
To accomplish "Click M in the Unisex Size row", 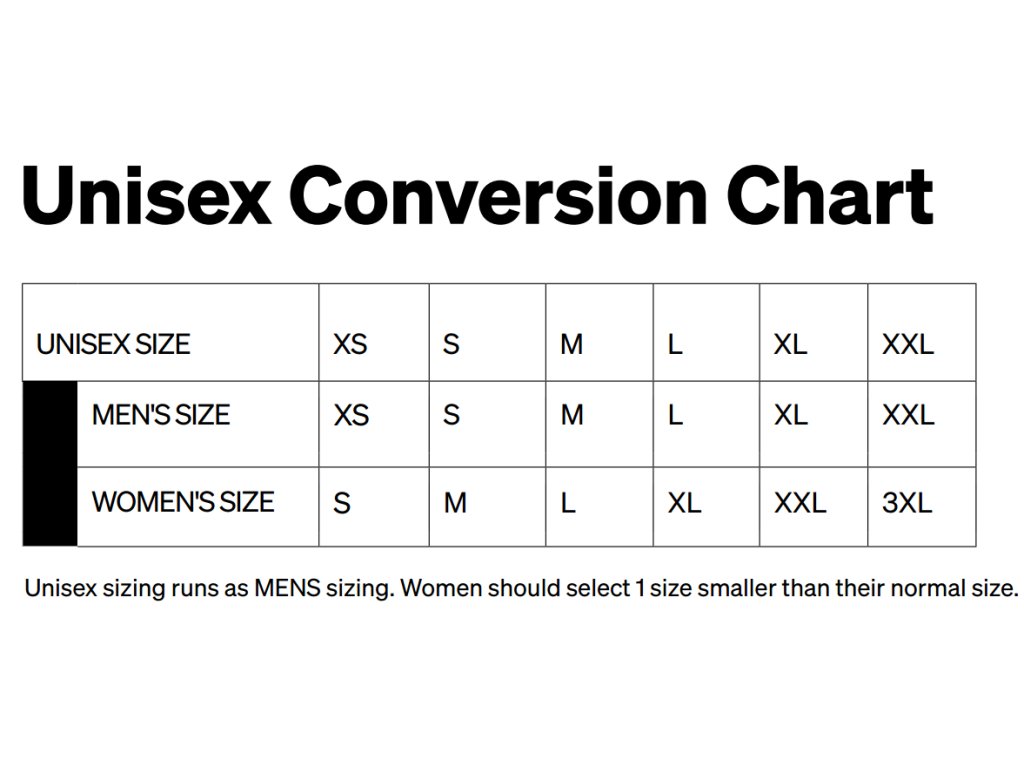I will (x=571, y=344).
